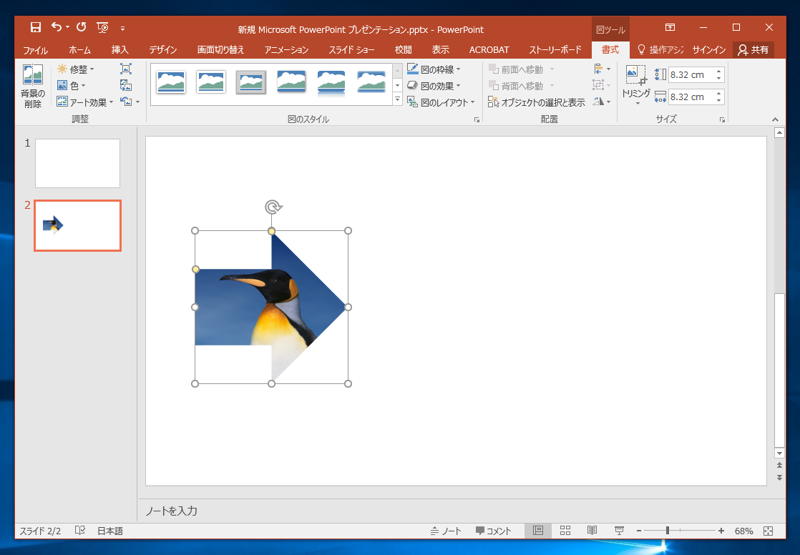Click オブジェクトの選択と表示 button
800x555 pixels.
click(536, 102)
